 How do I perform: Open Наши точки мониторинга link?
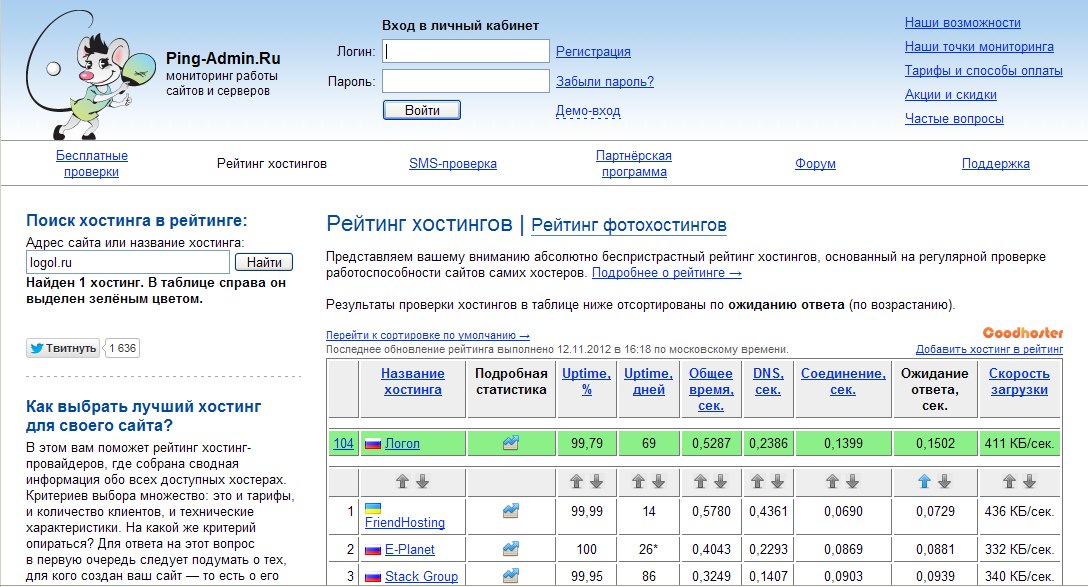979,46
